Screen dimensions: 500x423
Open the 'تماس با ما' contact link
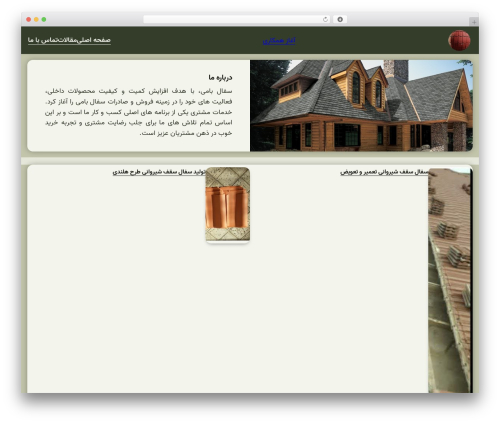click(43, 40)
